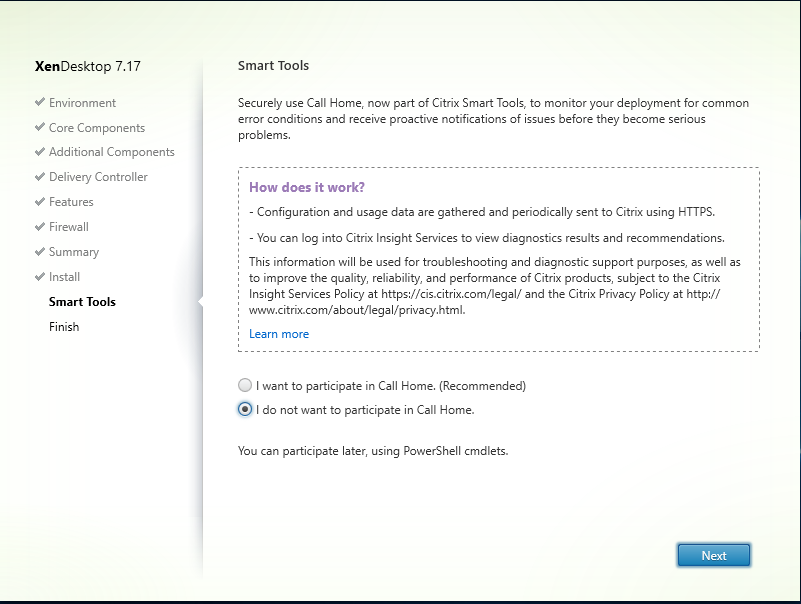Click the checkmark icon beside Firewall
Viewport: 801px width, 604px height.
[x=40, y=226]
